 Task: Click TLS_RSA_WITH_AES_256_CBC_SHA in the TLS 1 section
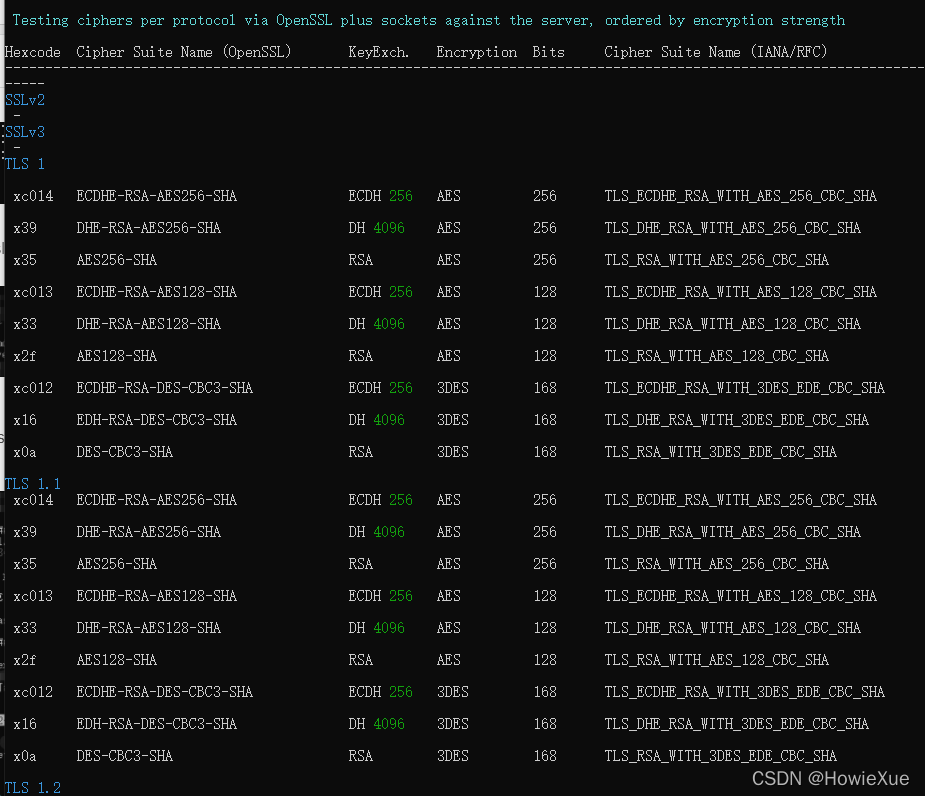(x=716, y=260)
